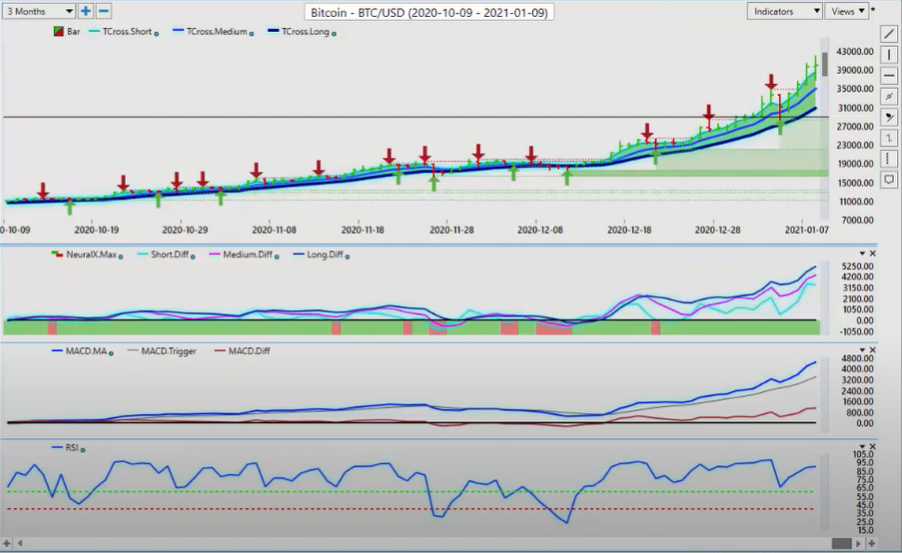Open the small options arrow right of Views
The height and width of the screenshot is (553, 902).
point(873,9)
